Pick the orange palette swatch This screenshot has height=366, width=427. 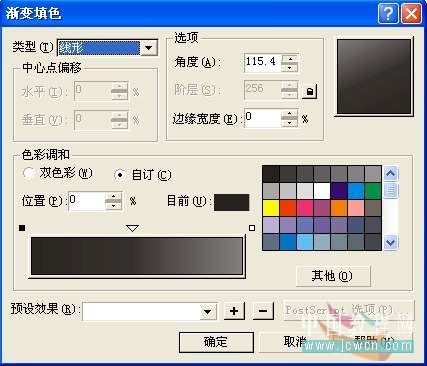pyautogui.click(x=339, y=208)
